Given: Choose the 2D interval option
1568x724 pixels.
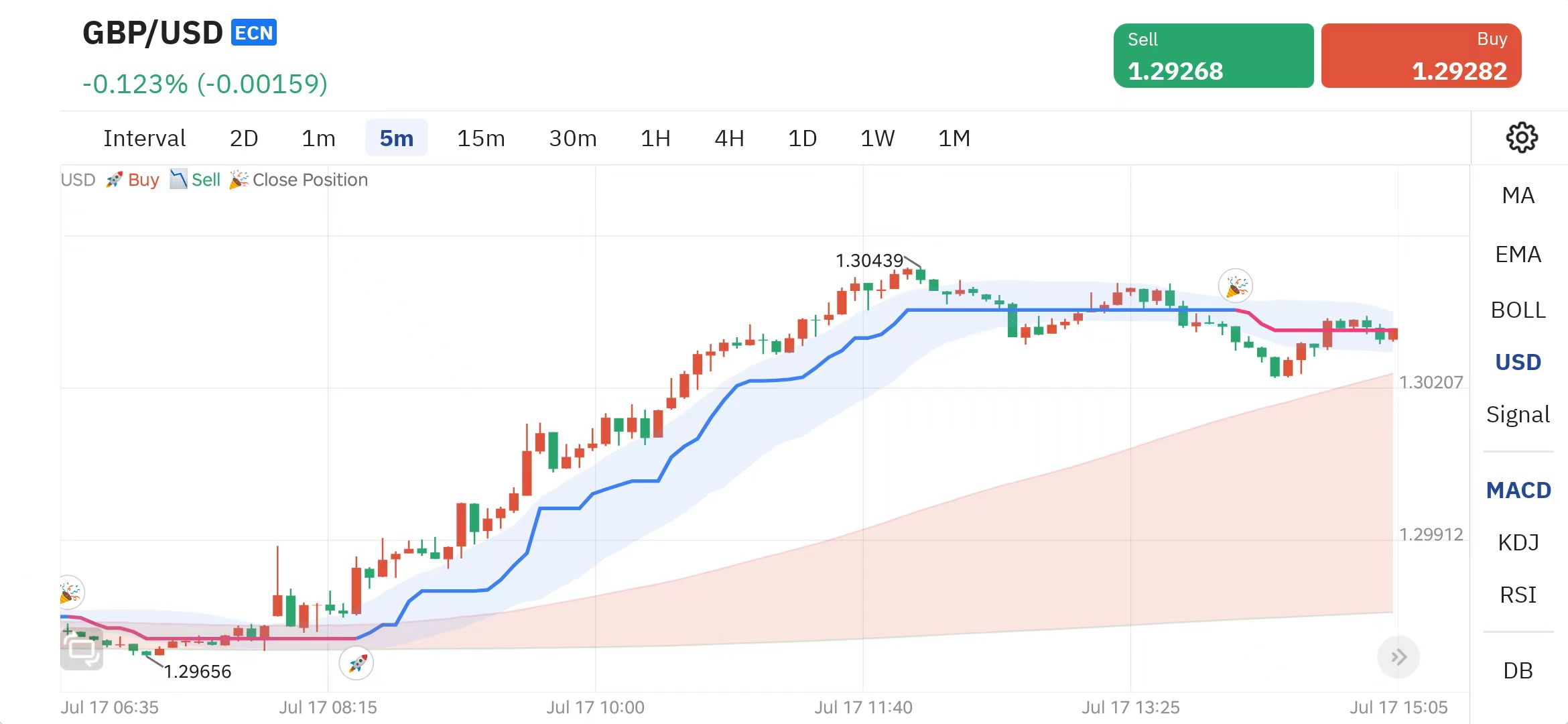Looking at the screenshot, I should click(x=243, y=138).
